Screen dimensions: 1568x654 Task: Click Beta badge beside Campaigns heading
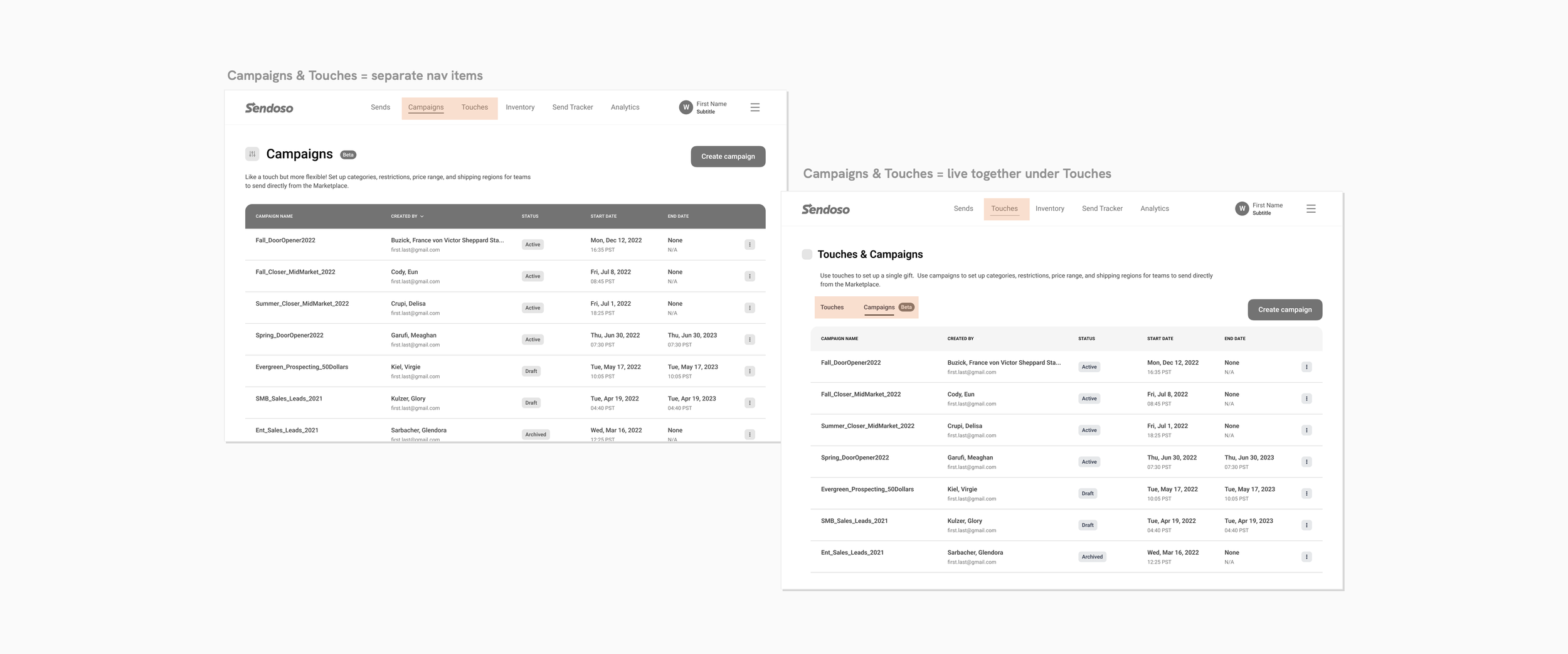point(348,155)
